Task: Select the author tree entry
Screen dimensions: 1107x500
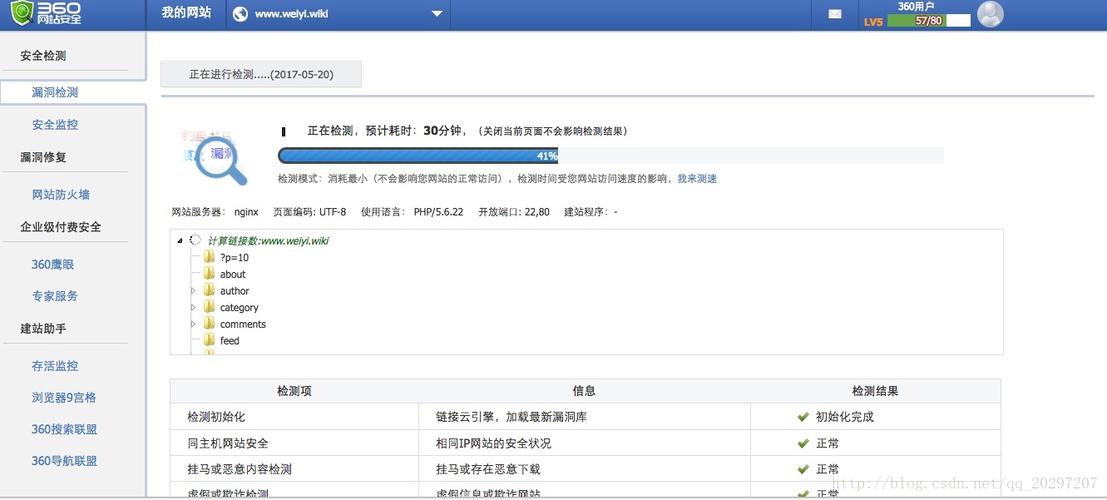Action: [x=234, y=291]
